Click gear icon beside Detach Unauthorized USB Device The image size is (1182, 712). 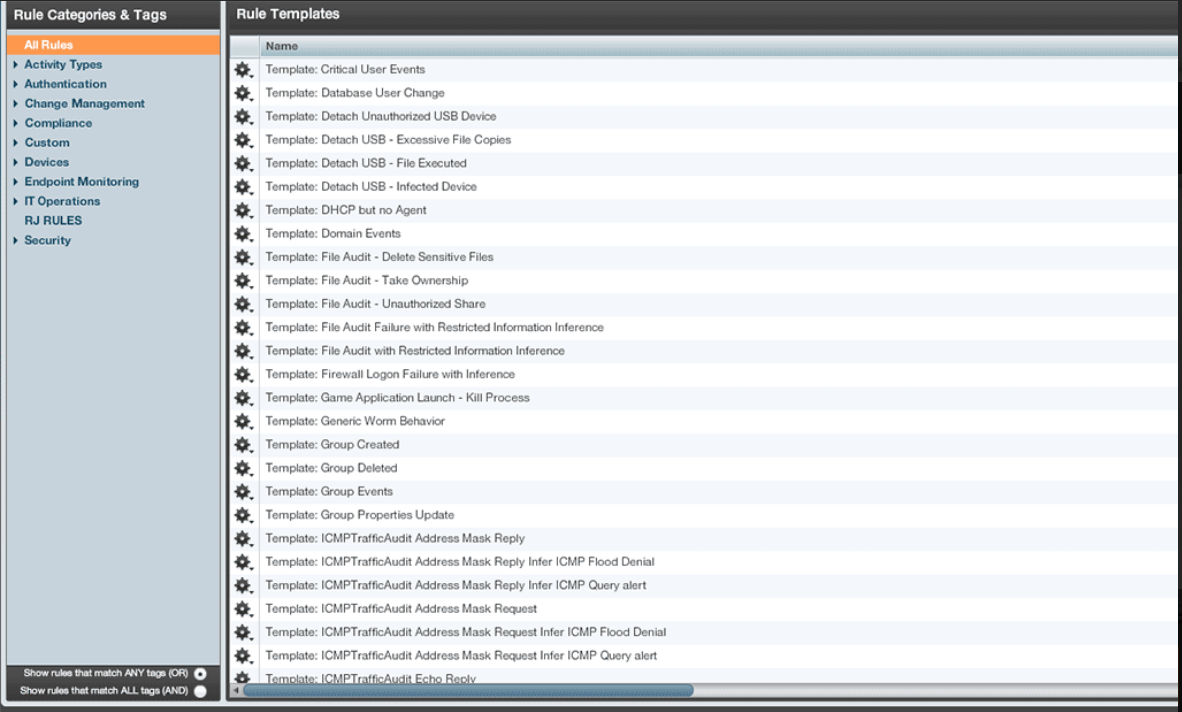243,117
